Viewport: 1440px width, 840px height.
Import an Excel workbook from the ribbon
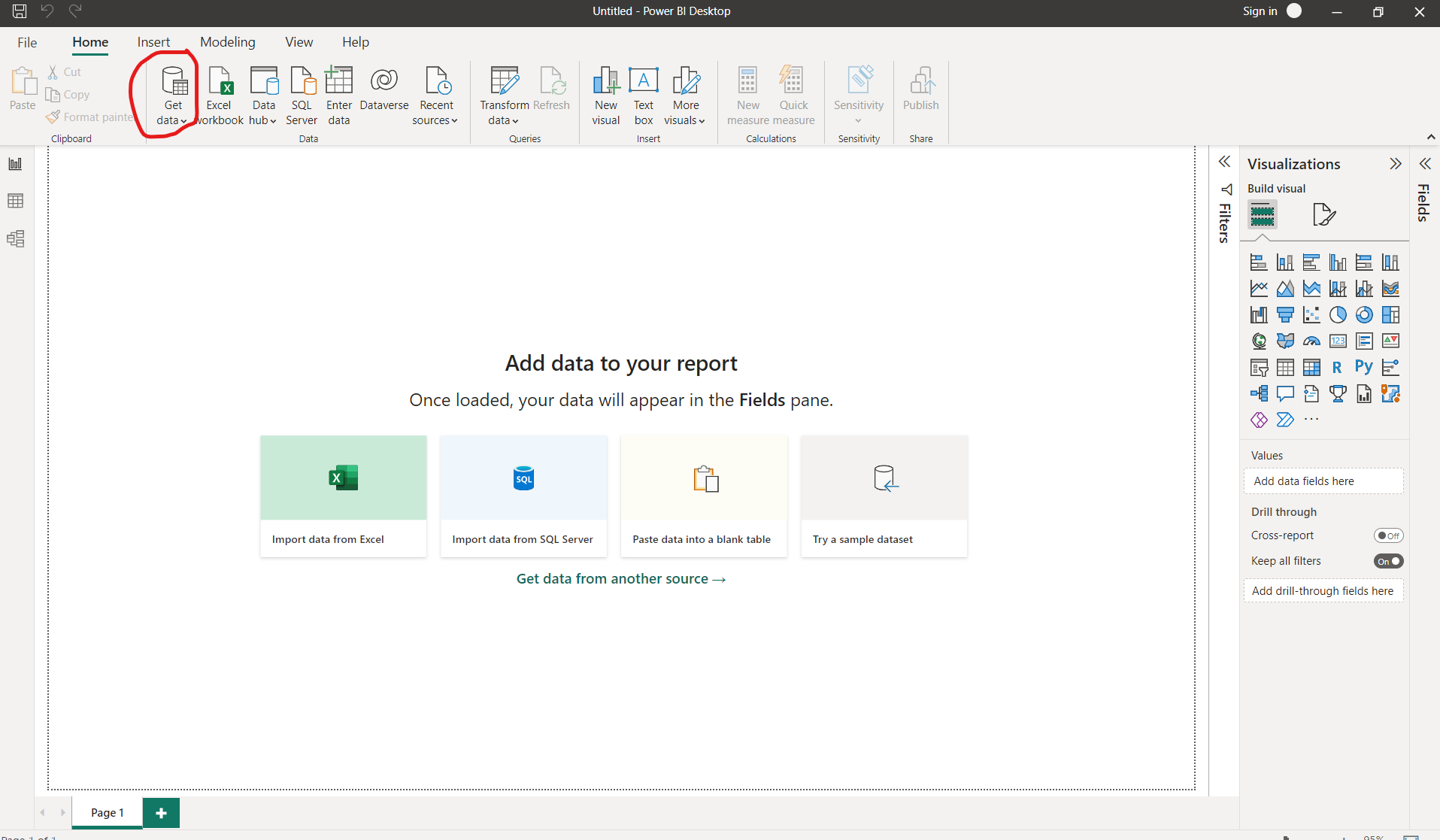coord(219,96)
